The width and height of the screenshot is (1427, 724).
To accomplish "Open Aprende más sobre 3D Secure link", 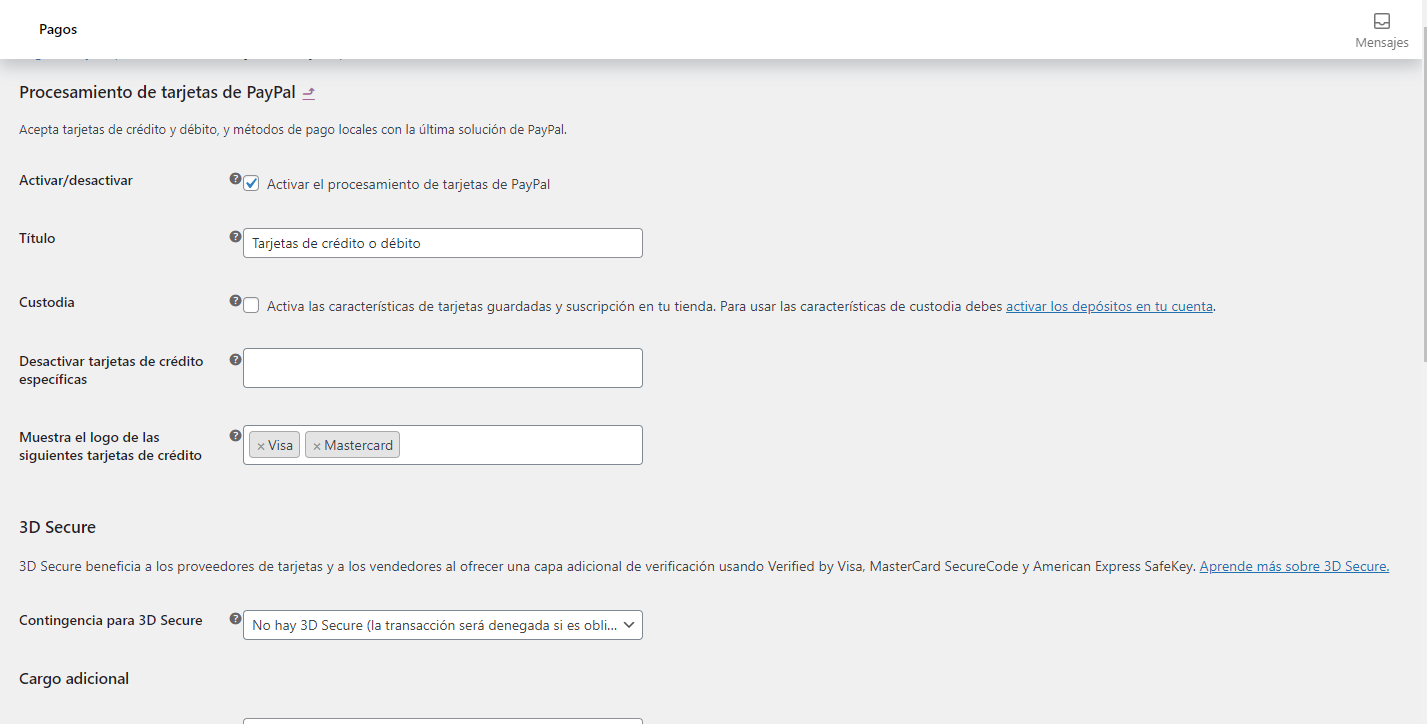I will point(1294,566).
